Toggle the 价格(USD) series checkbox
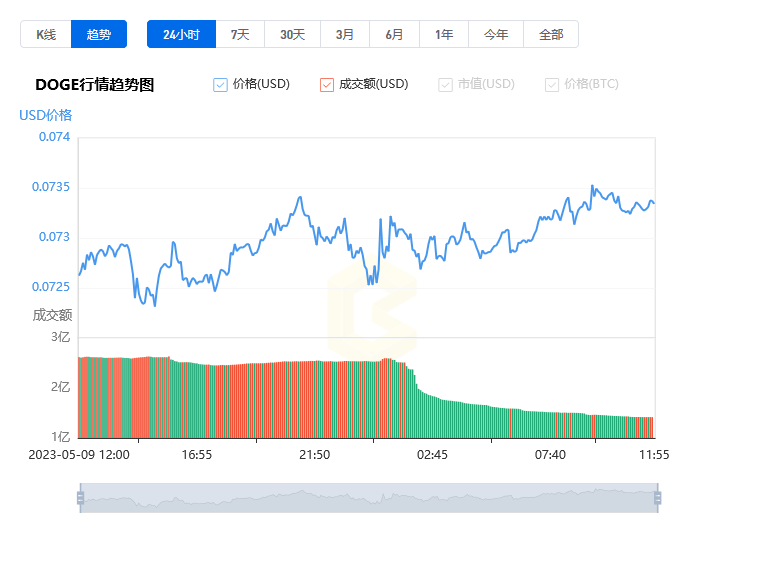 (220, 85)
